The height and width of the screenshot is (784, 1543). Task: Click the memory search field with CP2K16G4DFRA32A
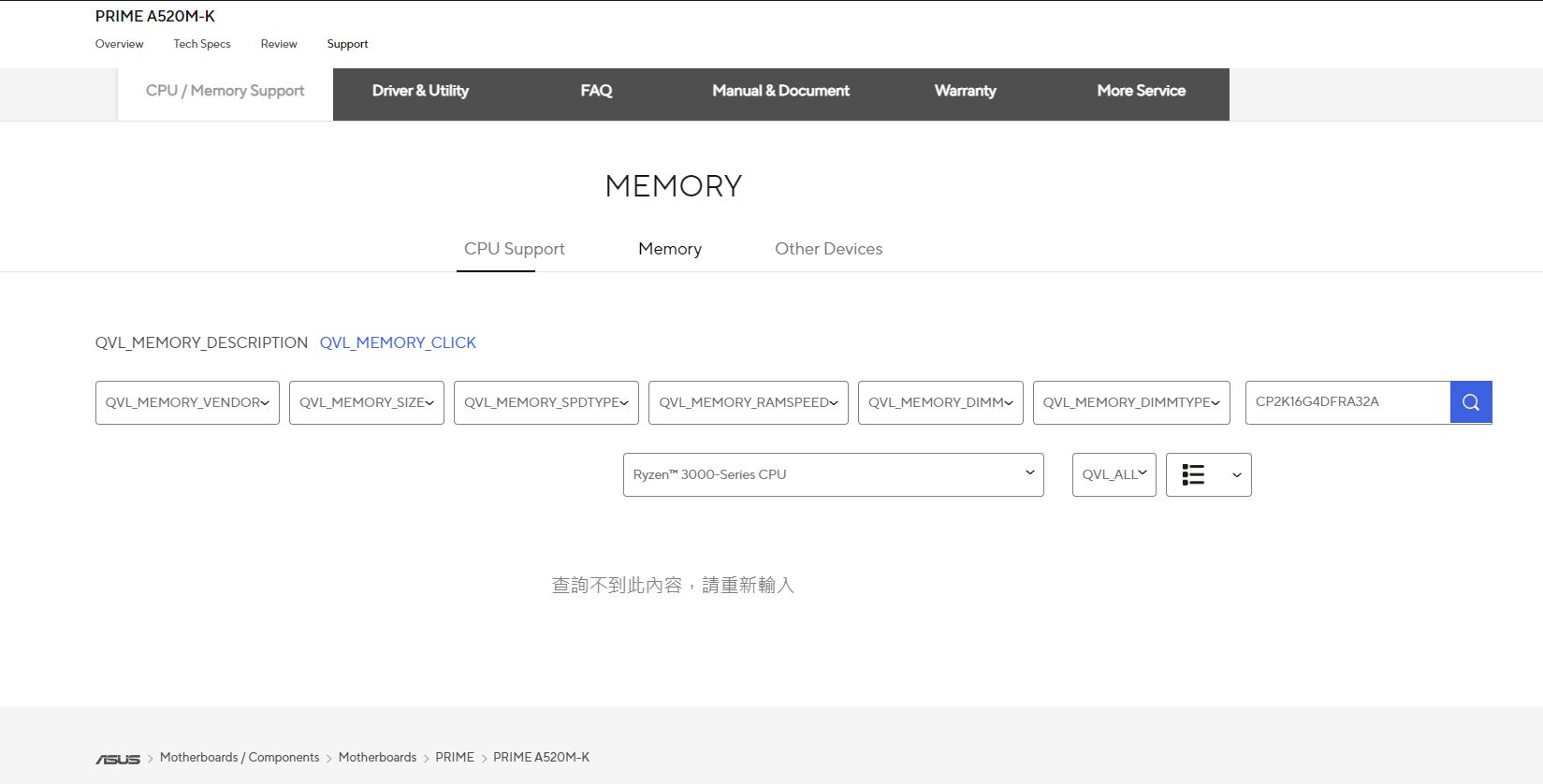(1347, 402)
